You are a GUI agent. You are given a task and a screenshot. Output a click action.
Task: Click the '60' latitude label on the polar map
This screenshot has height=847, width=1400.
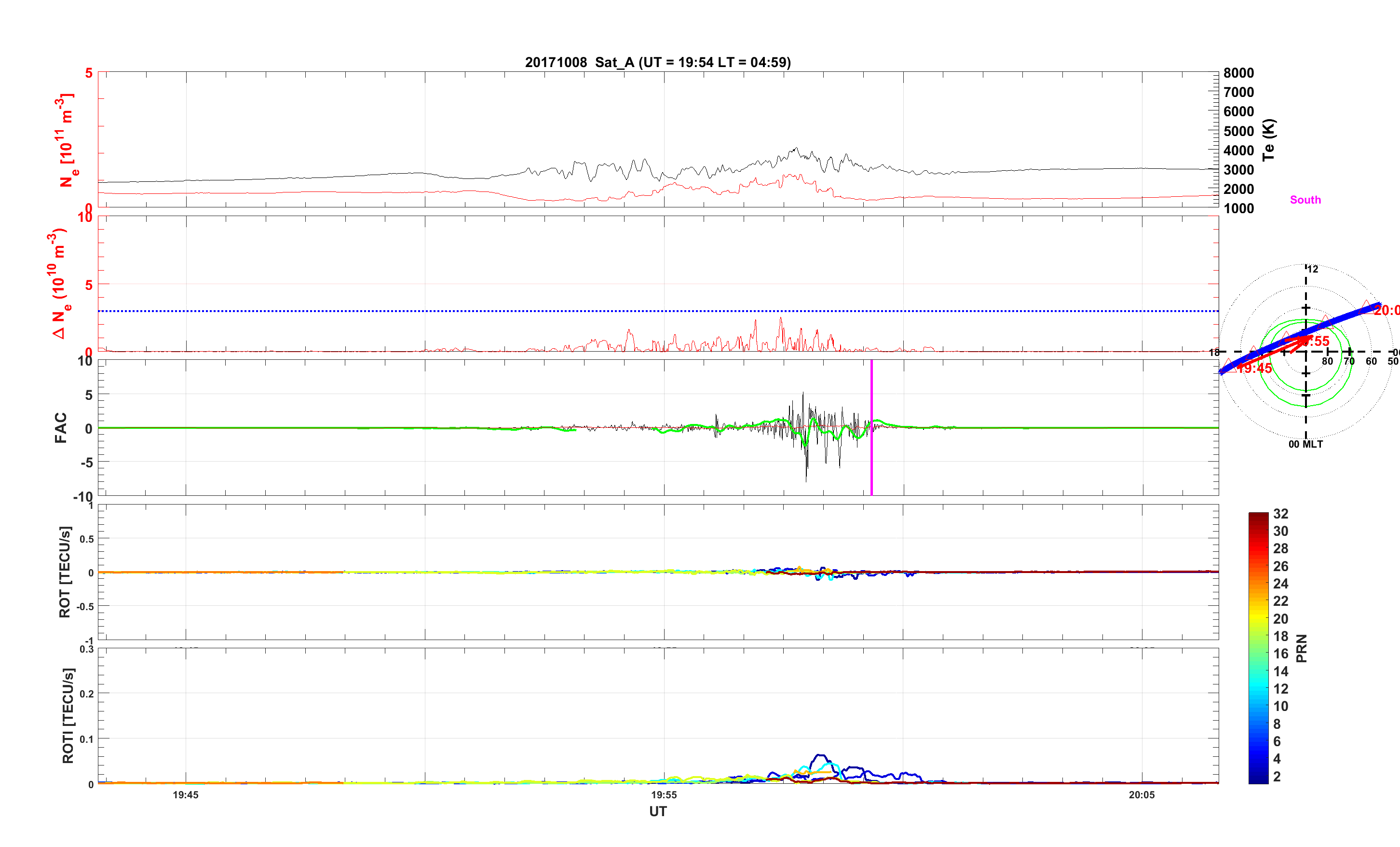[x=1371, y=361]
